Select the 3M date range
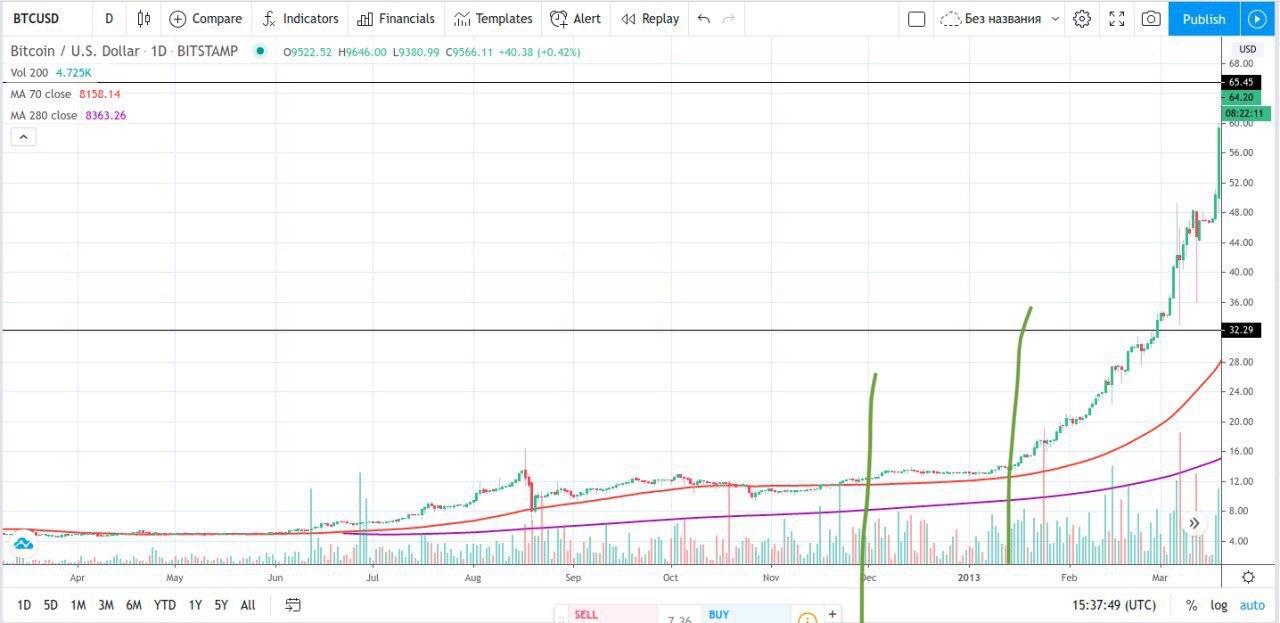This screenshot has height=623, width=1280. [x=106, y=605]
